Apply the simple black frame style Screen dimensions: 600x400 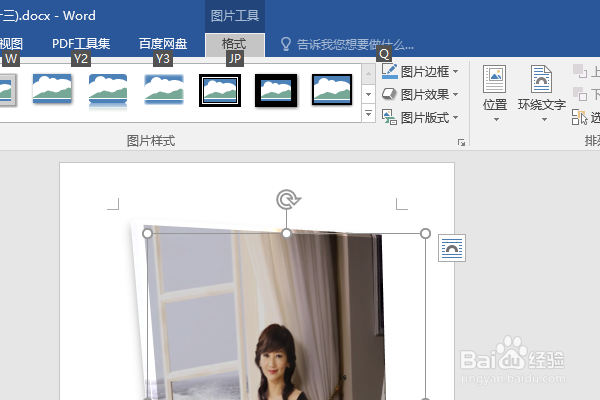[332, 90]
